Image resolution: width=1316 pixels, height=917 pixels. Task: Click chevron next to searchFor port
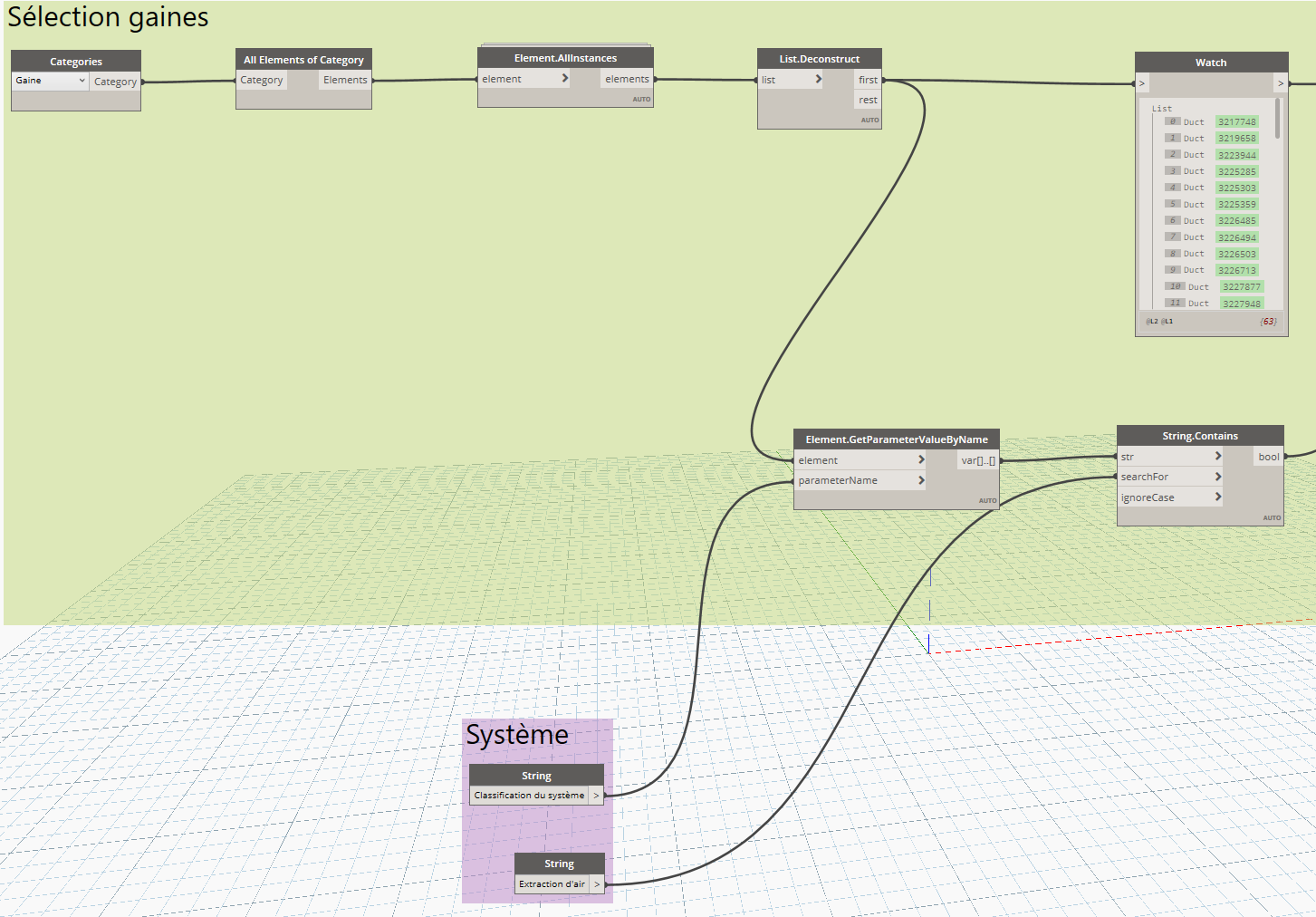pos(1218,477)
